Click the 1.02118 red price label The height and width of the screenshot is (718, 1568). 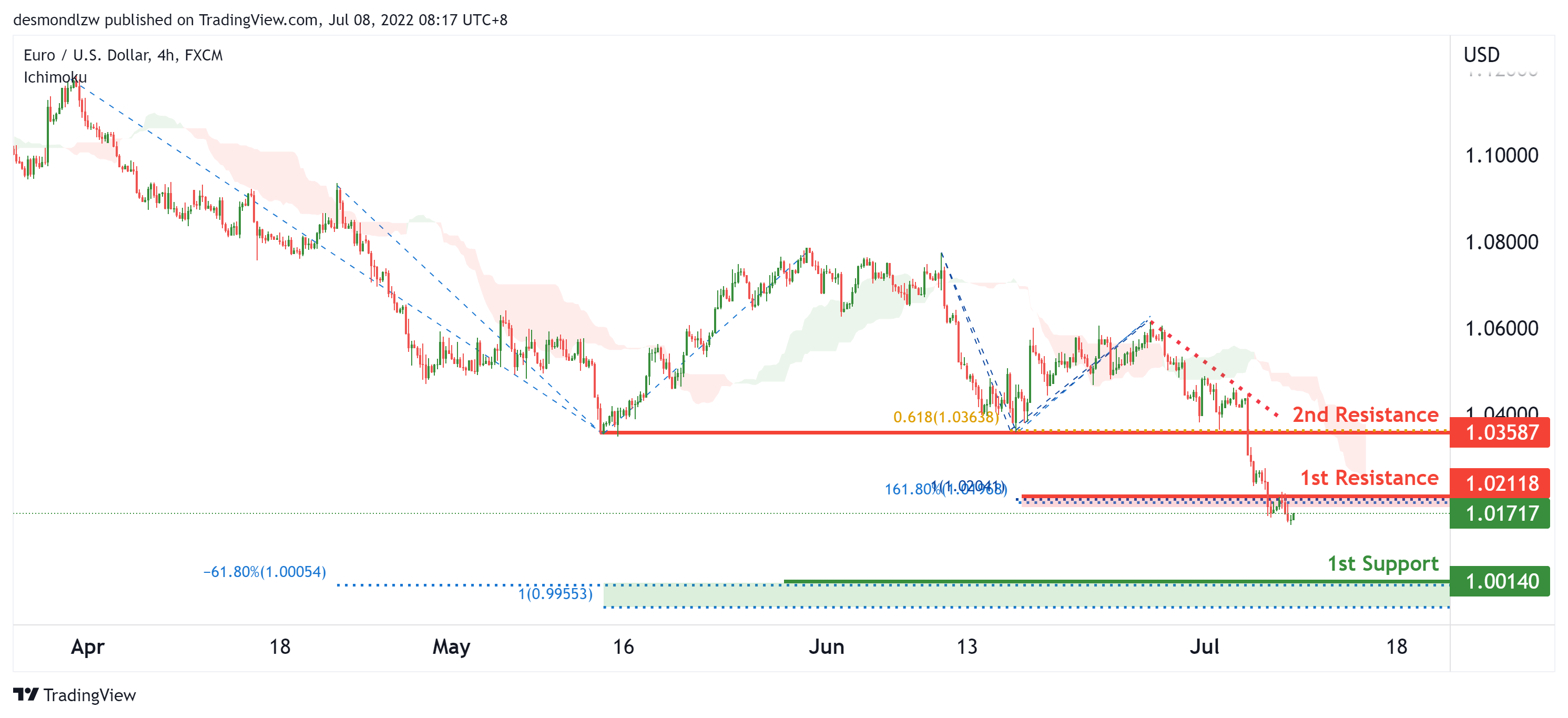pos(1500,483)
